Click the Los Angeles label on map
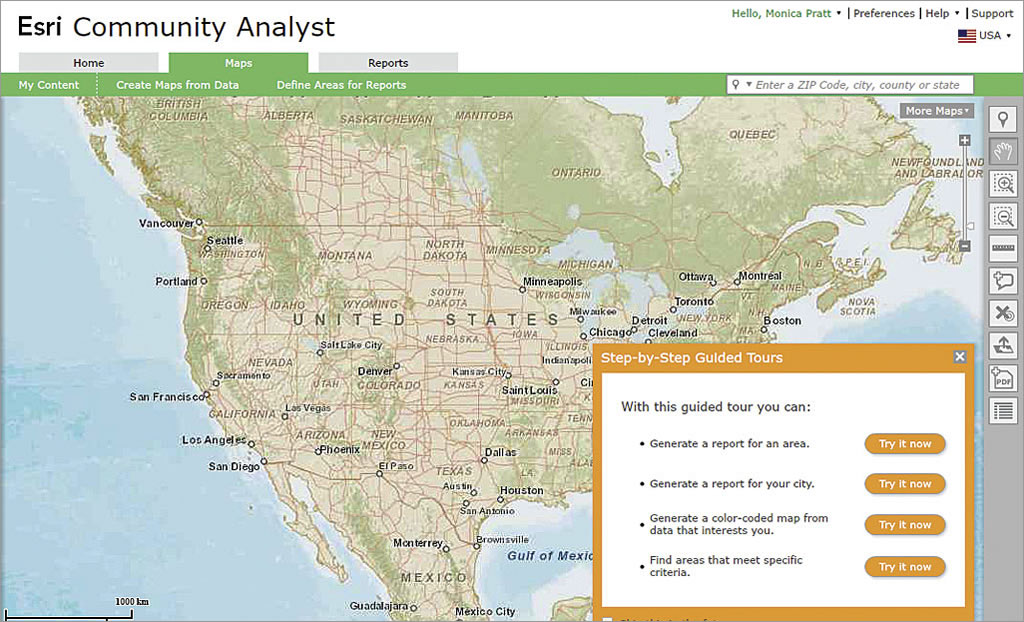Viewport: 1024px width, 622px height. (x=214, y=440)
